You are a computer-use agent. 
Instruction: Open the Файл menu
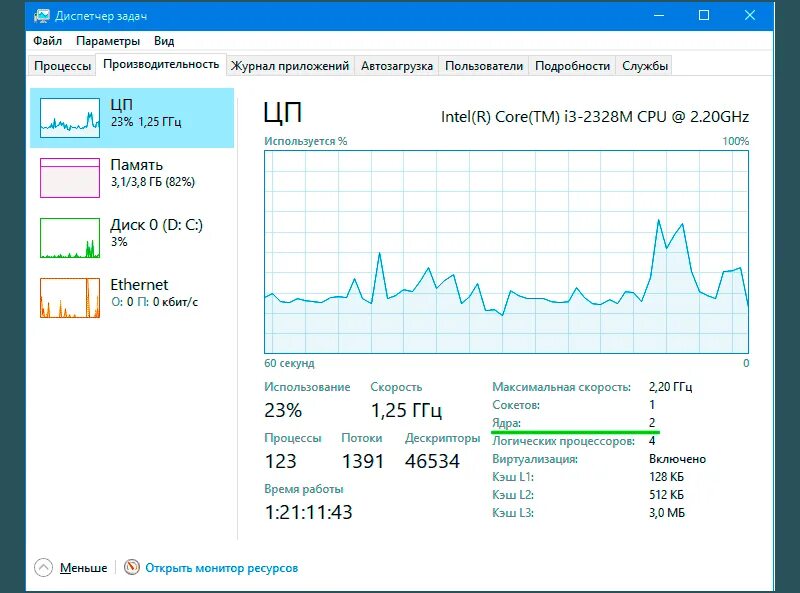pyautogui.click(x=47, y=41)
